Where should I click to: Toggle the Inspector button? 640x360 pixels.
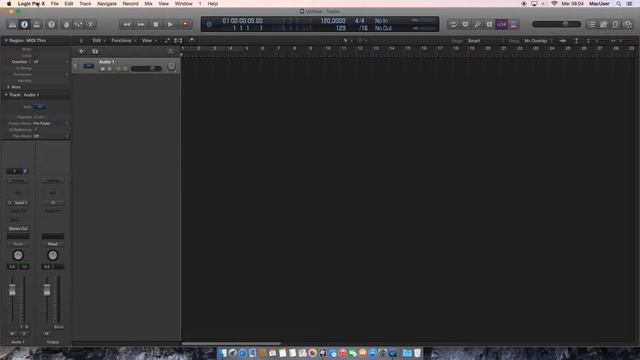[24, 24]
